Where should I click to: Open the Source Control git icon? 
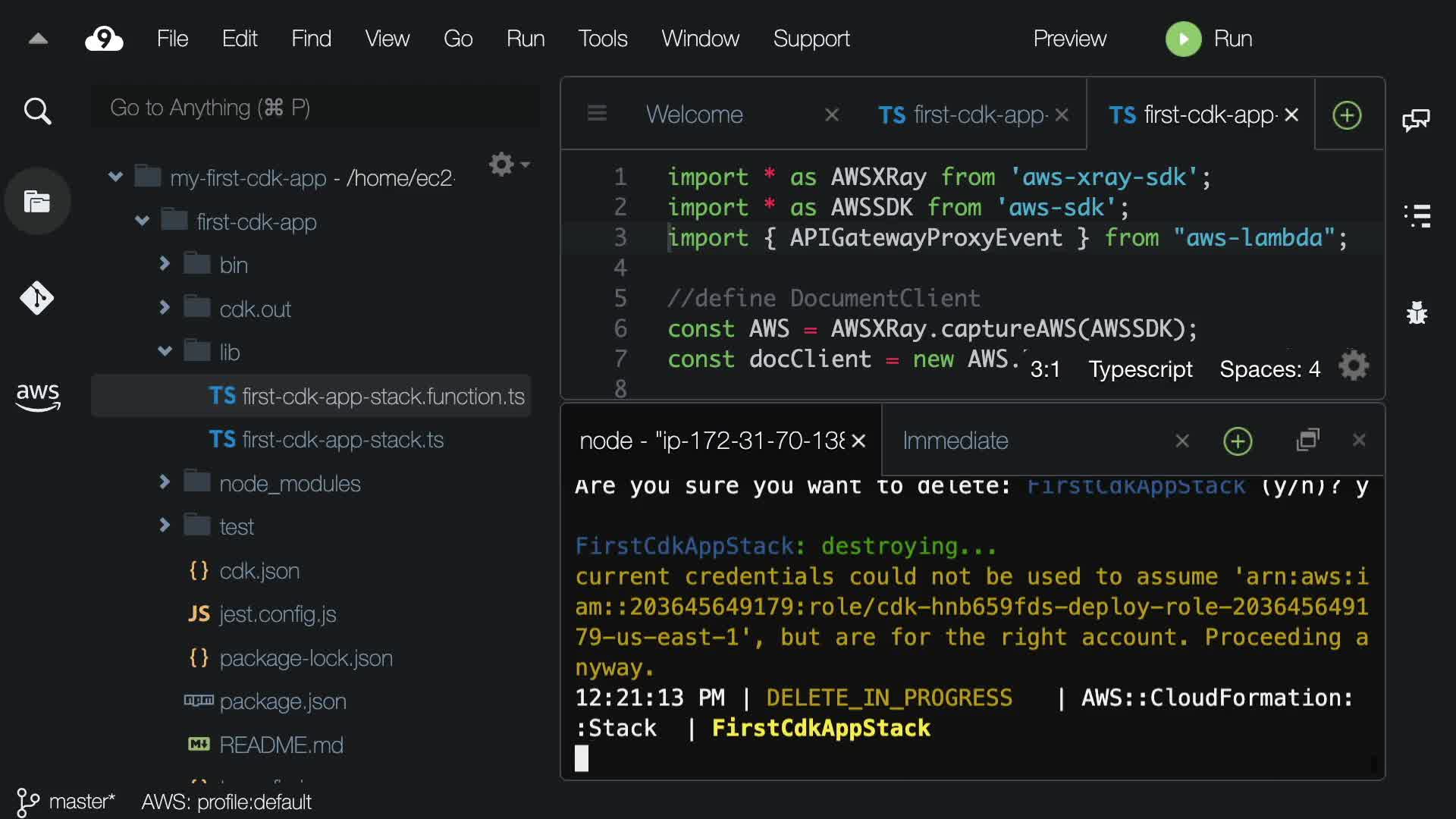[x=37, y=298]
